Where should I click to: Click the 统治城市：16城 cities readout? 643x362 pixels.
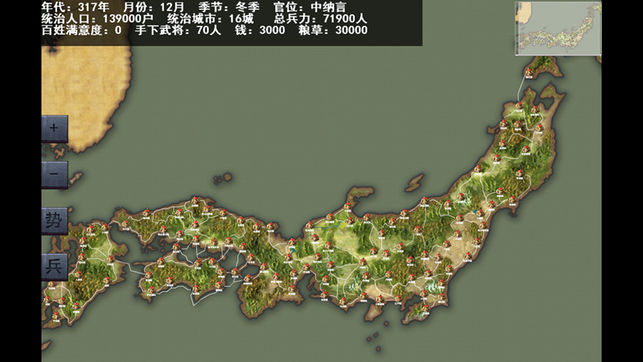click(210, 18)
